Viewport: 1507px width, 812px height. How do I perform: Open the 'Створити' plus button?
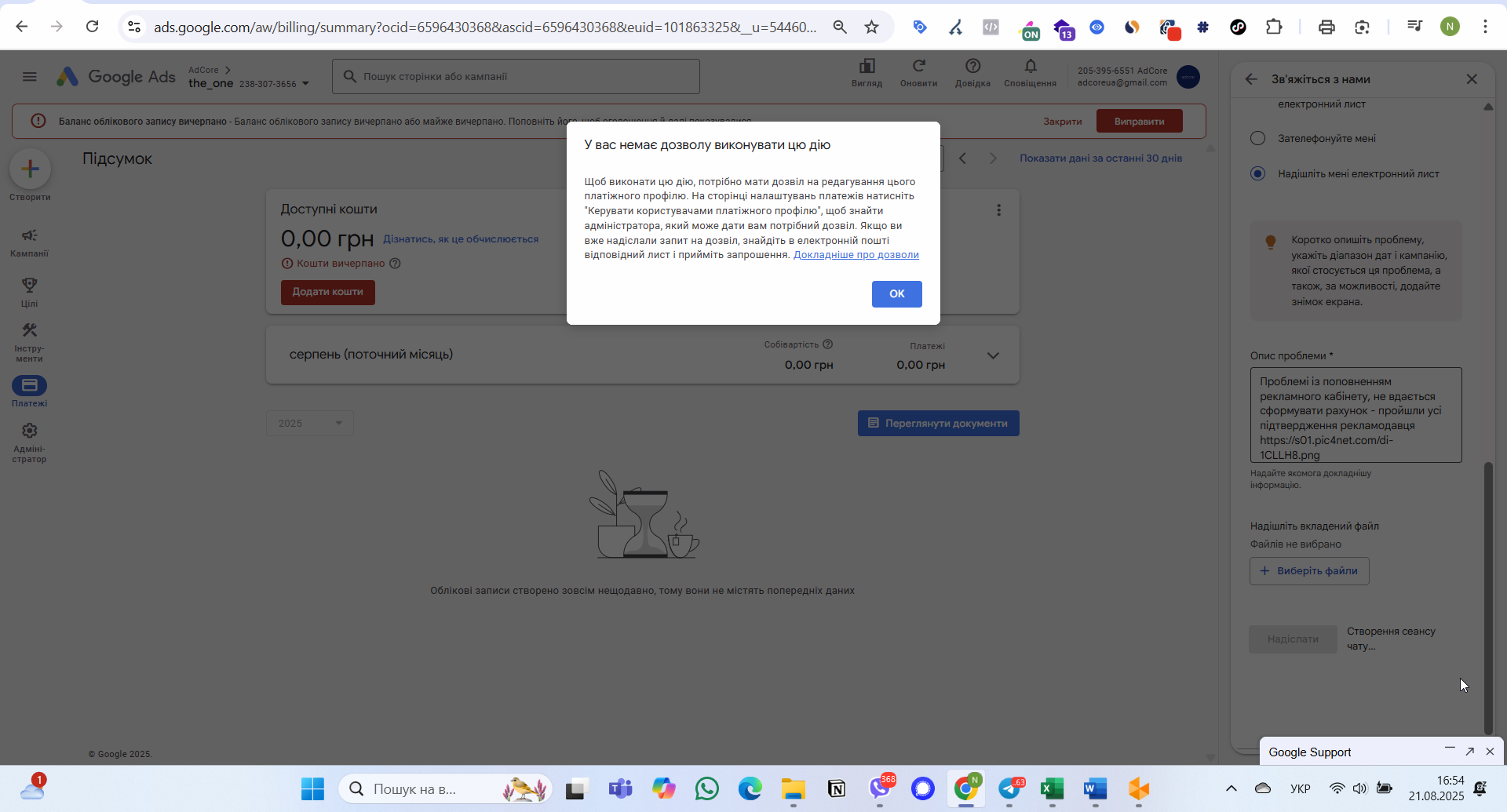point(30,169)
